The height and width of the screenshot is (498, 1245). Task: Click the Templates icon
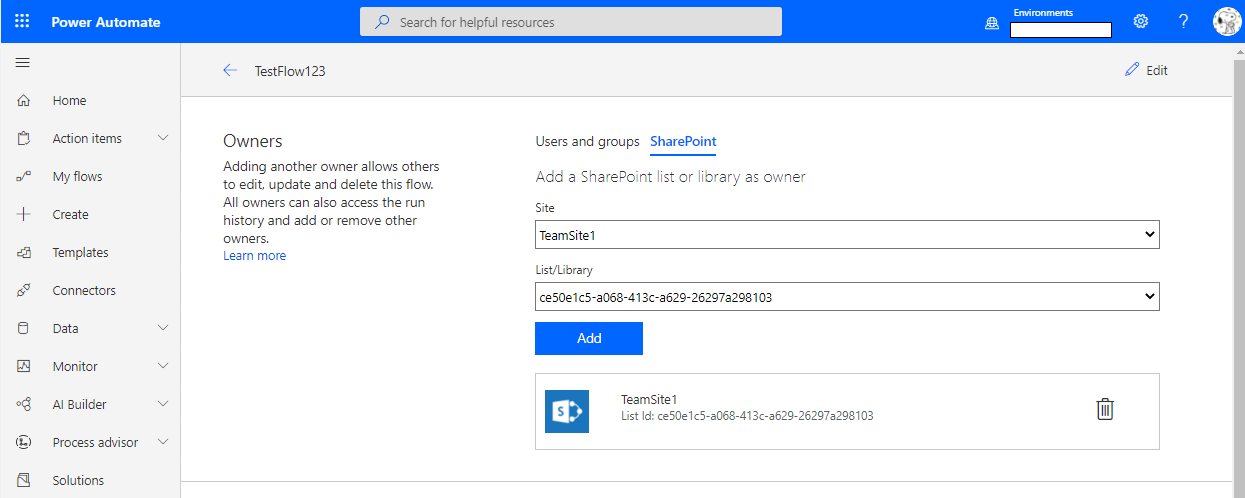point(24,252)
